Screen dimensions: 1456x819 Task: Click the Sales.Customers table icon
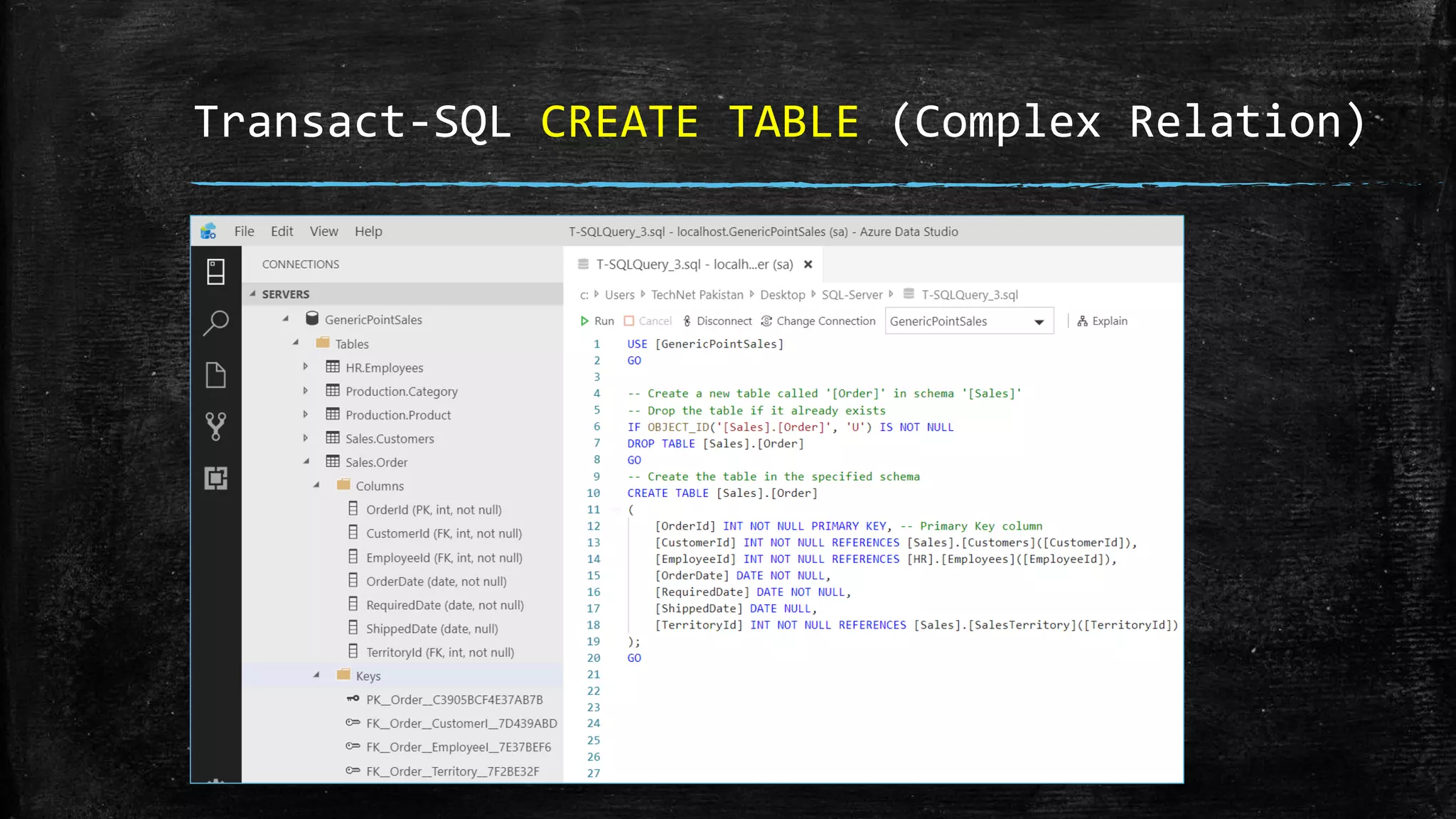[333, 438]
